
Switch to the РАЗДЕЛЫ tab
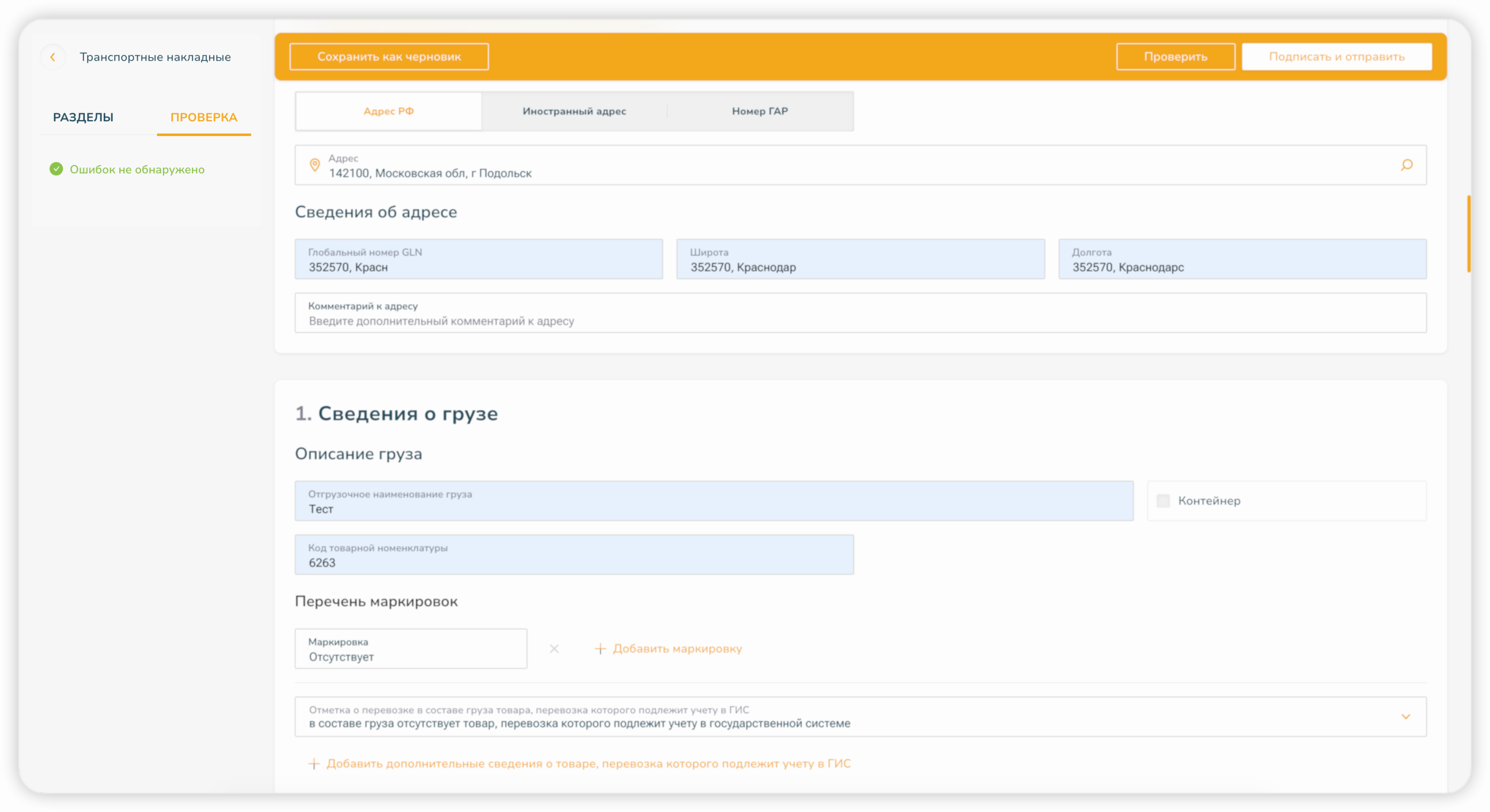click(83, 117)
